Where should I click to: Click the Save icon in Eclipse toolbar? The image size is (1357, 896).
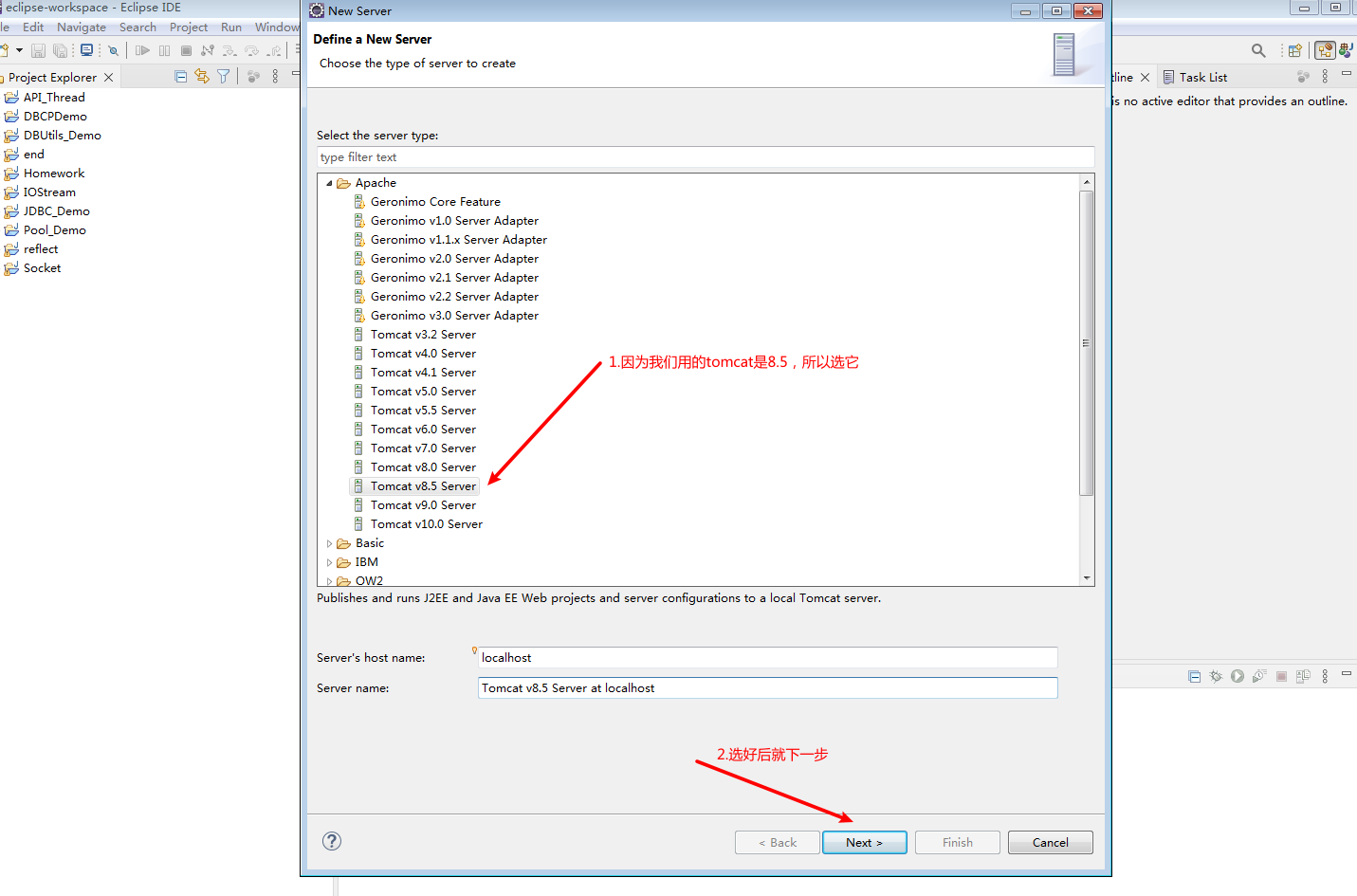click(x=38, y=50)
